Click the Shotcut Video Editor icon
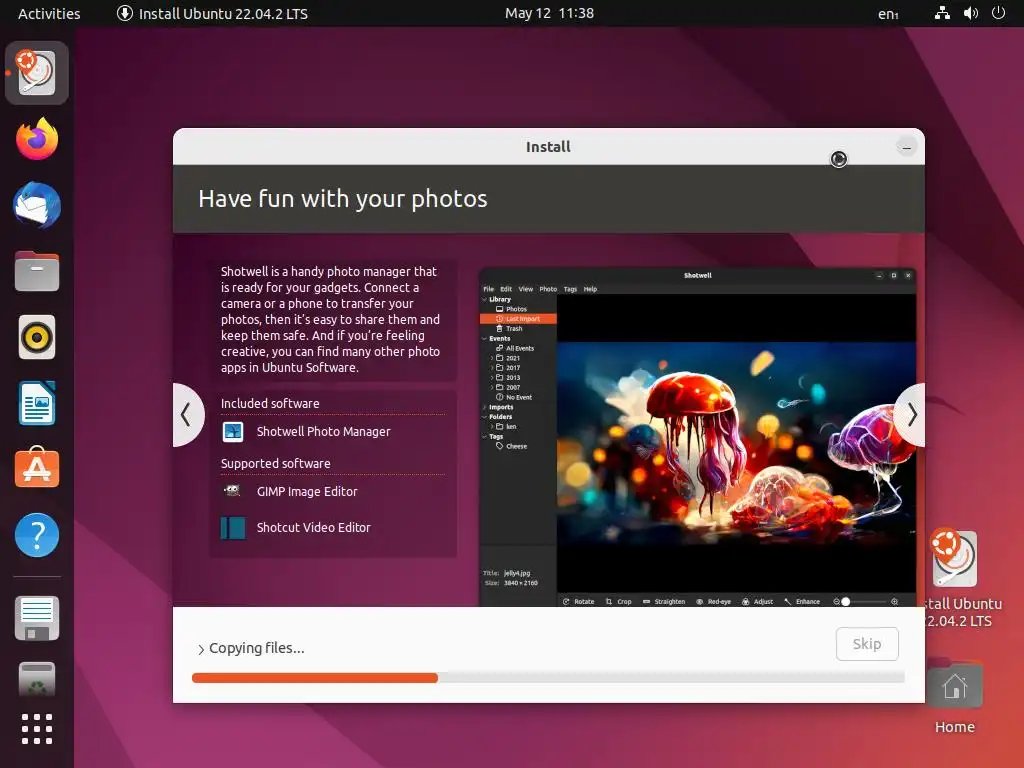This screenshot has height=768, width=1024. (233, 528)
